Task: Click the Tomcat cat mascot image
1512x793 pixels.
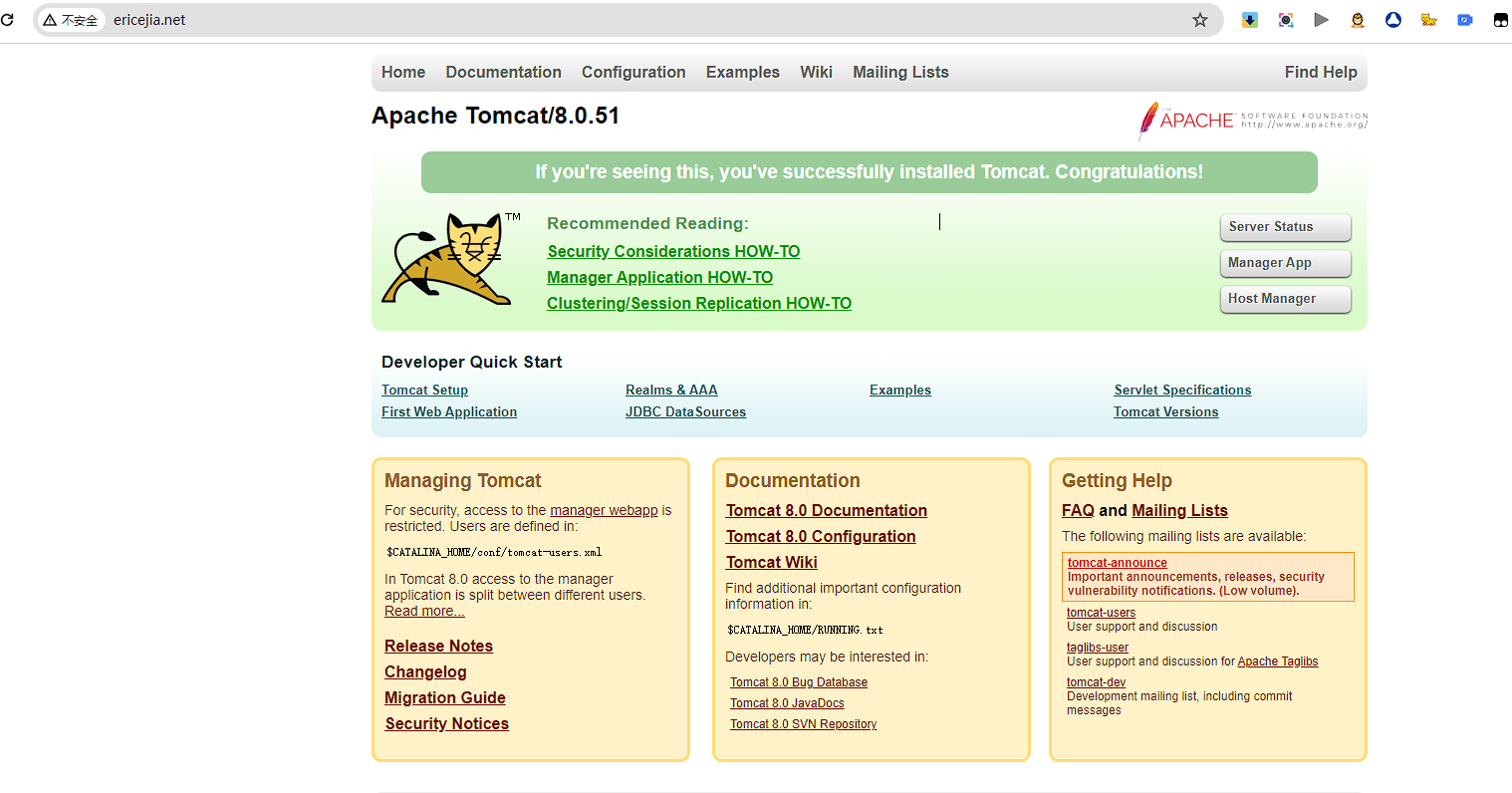Action: 448,259
